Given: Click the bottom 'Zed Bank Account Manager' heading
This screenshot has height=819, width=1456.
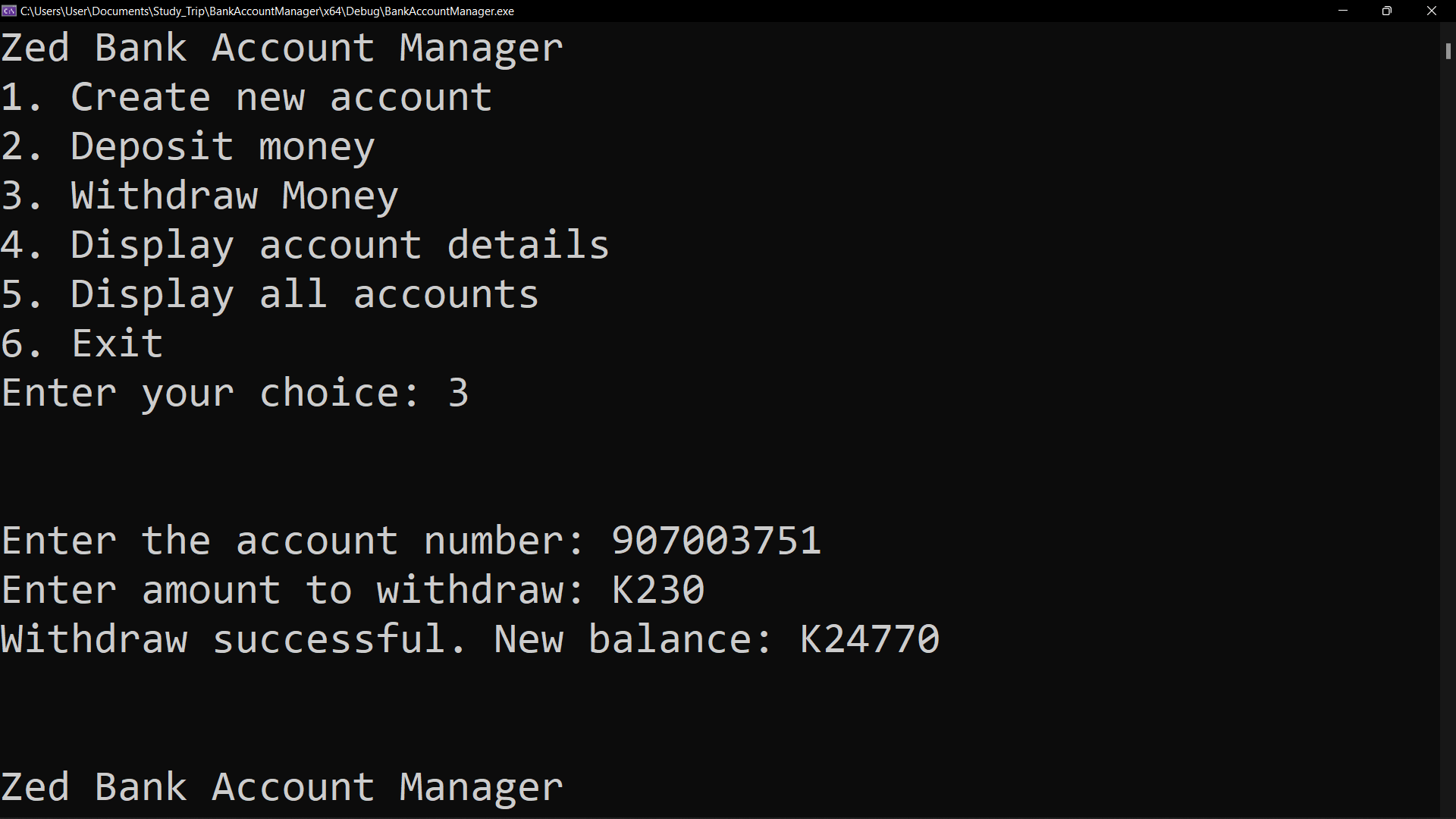Looking at the screenshot, I should [282, 787].
